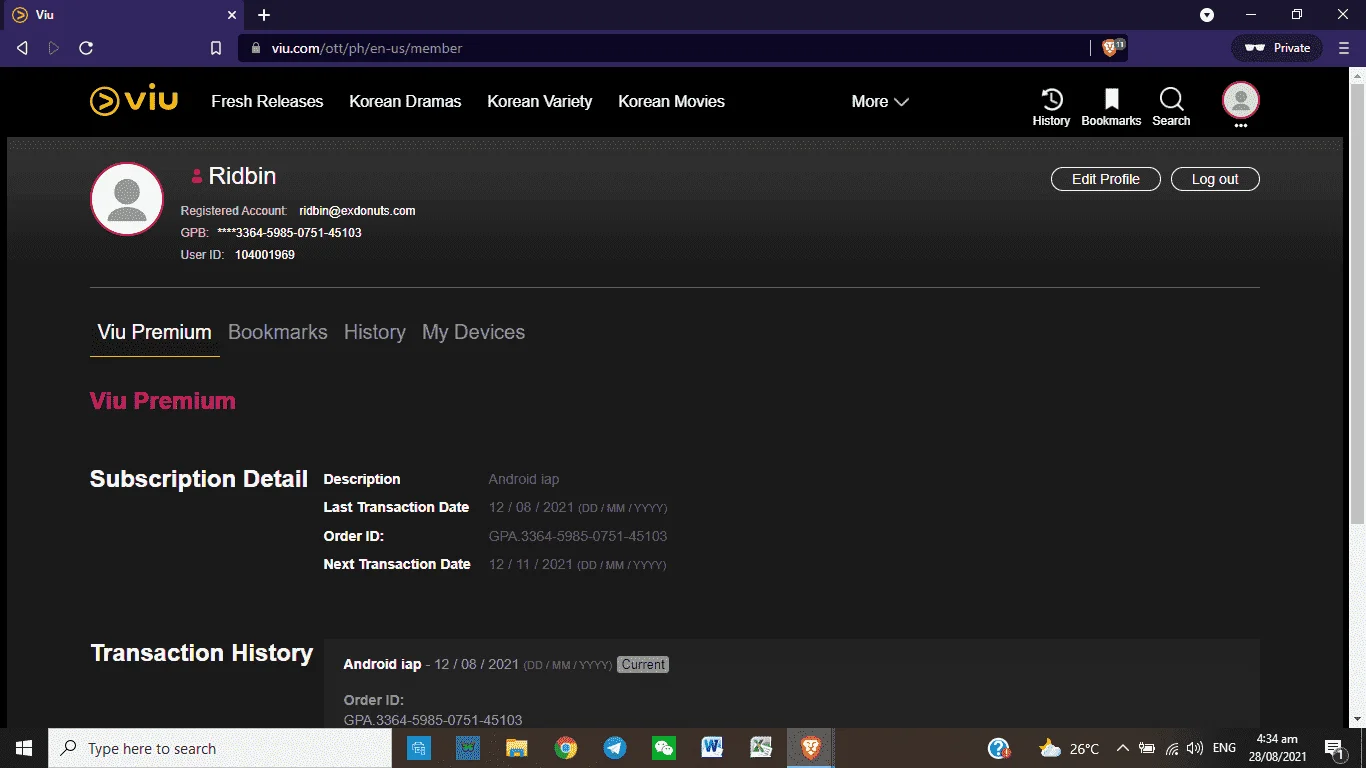Click the Current badge in Transaction History
The width and height of the screenshot is (1366, 768).
(x=643, y=664)
